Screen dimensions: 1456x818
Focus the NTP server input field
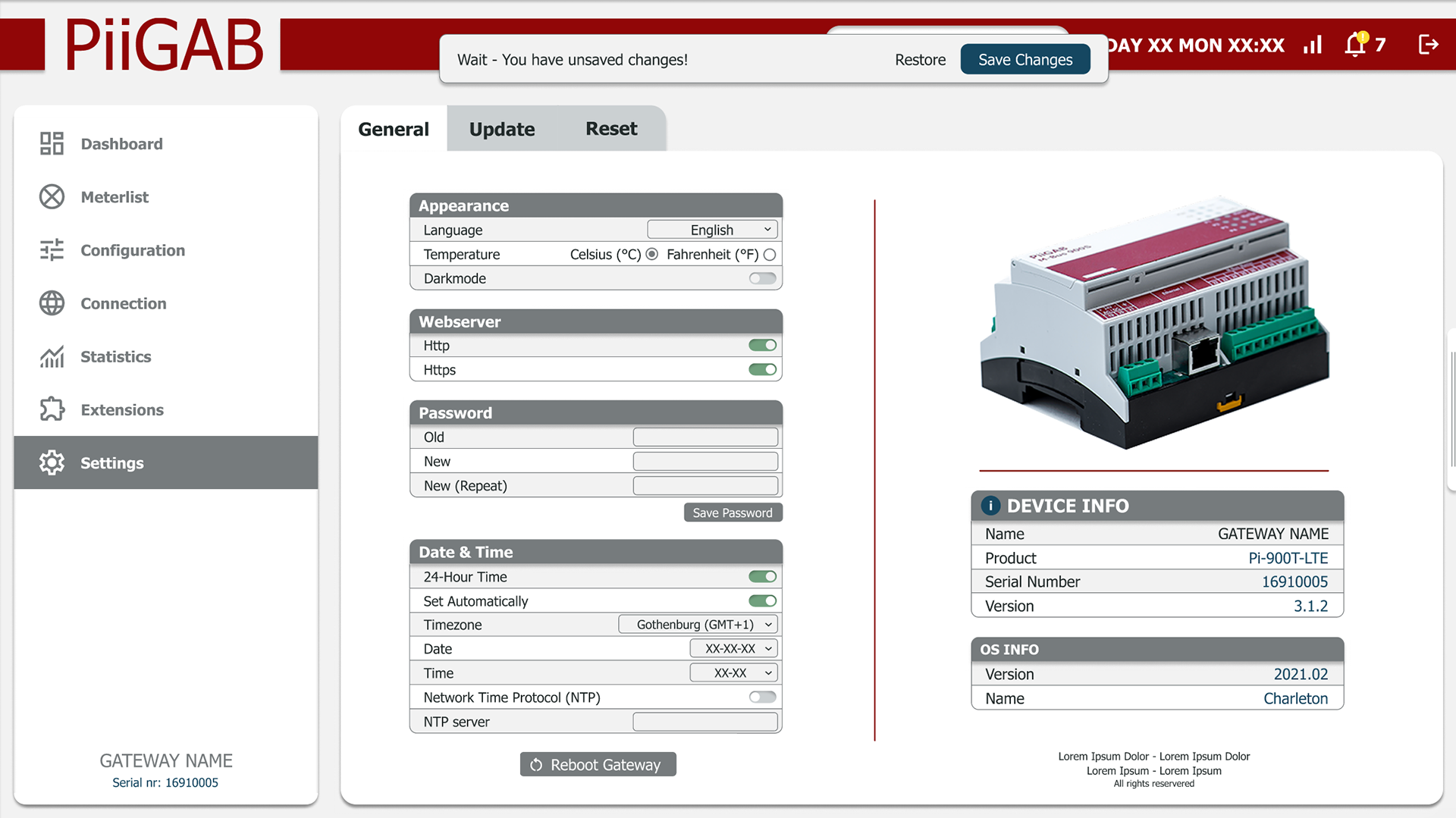point(705,722)
